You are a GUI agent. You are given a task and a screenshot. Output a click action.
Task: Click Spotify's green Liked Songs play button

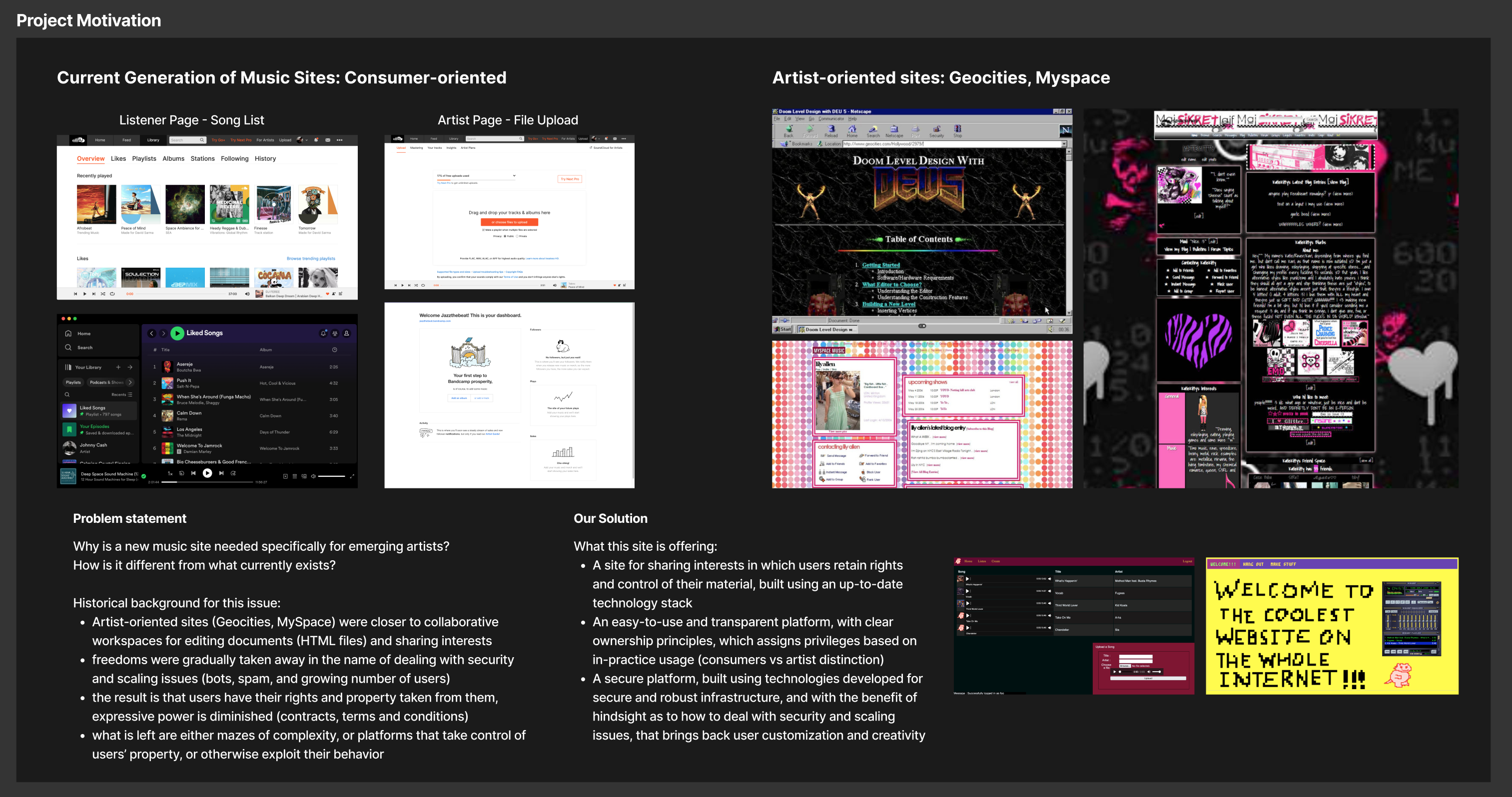[x=177, y=333]
